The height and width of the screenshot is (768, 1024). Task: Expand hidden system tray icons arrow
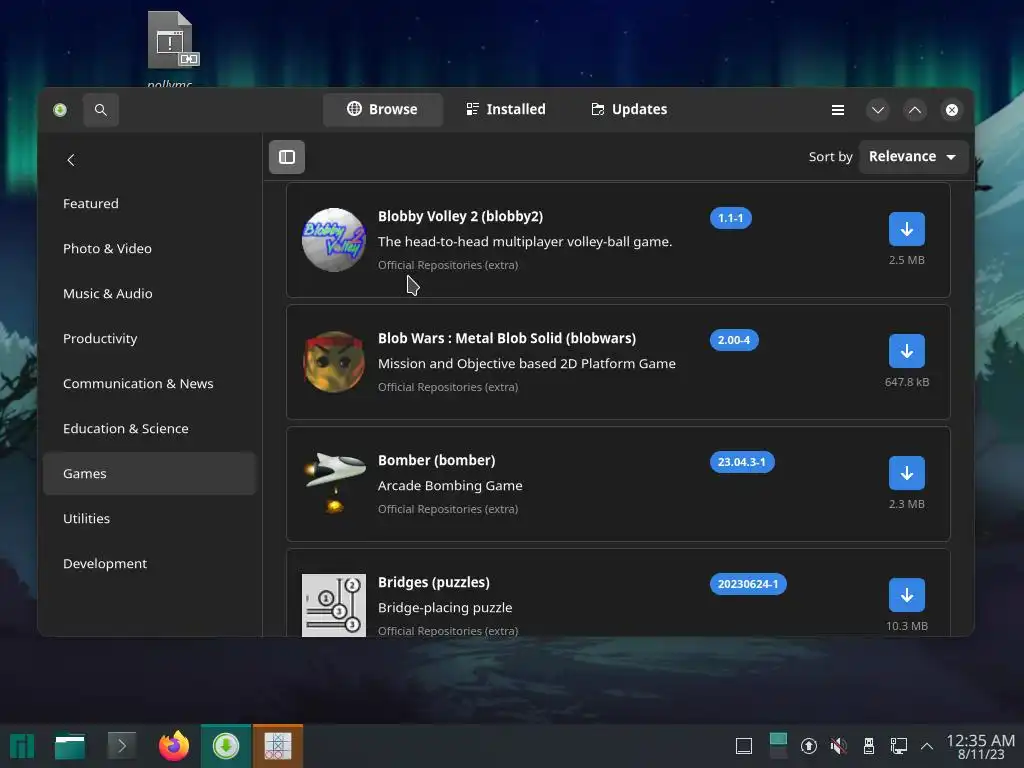(x=927, y=746)
